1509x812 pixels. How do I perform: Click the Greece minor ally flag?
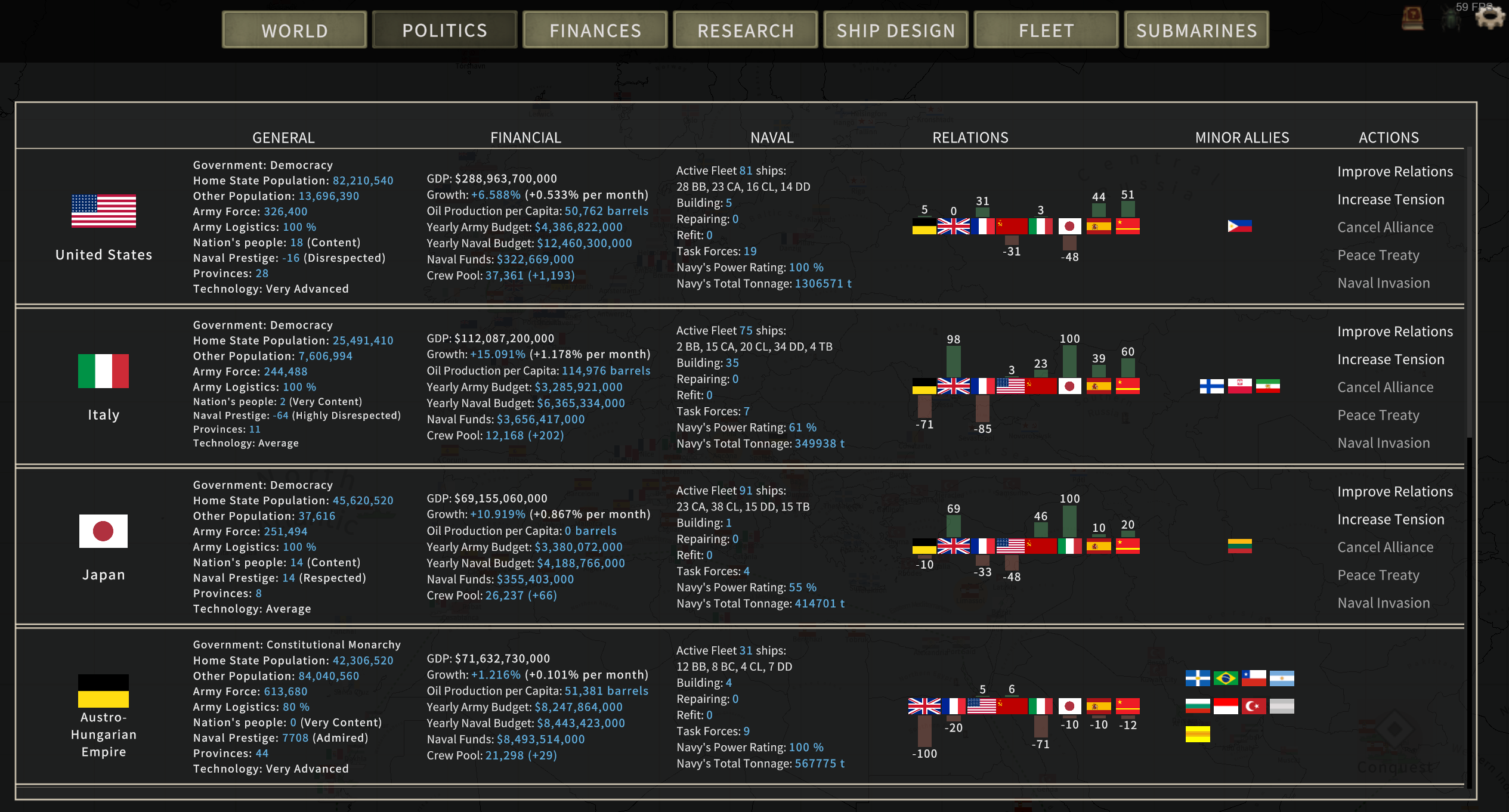pos(1198,678)
